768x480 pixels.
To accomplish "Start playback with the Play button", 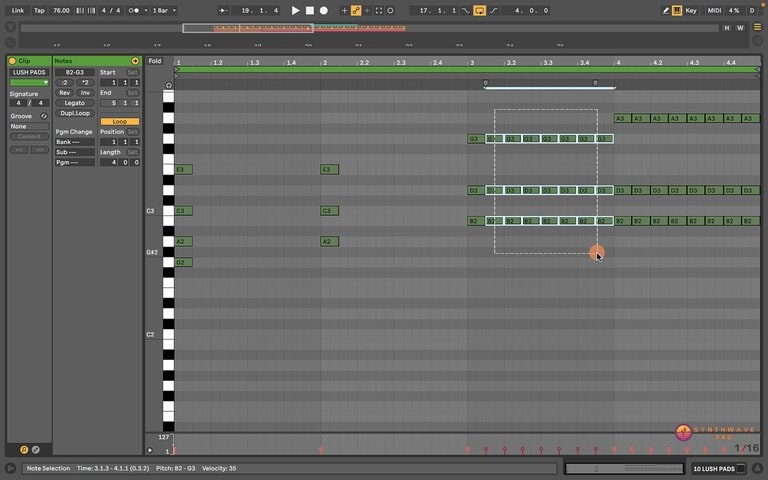I will coord(295,10).
